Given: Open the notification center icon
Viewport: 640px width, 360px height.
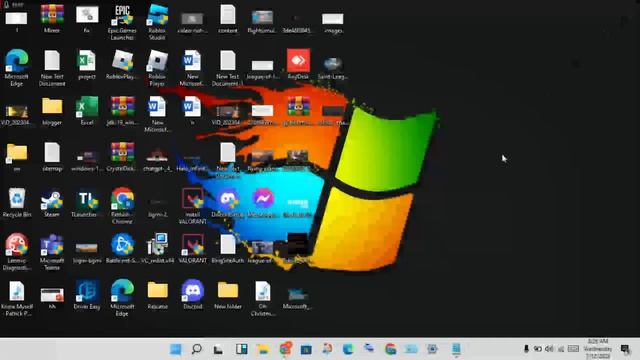Looking at the screenshot, I should click(625, 349).
